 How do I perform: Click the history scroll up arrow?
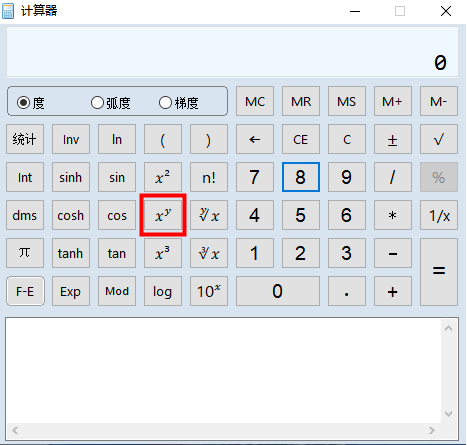click(449, 328)
